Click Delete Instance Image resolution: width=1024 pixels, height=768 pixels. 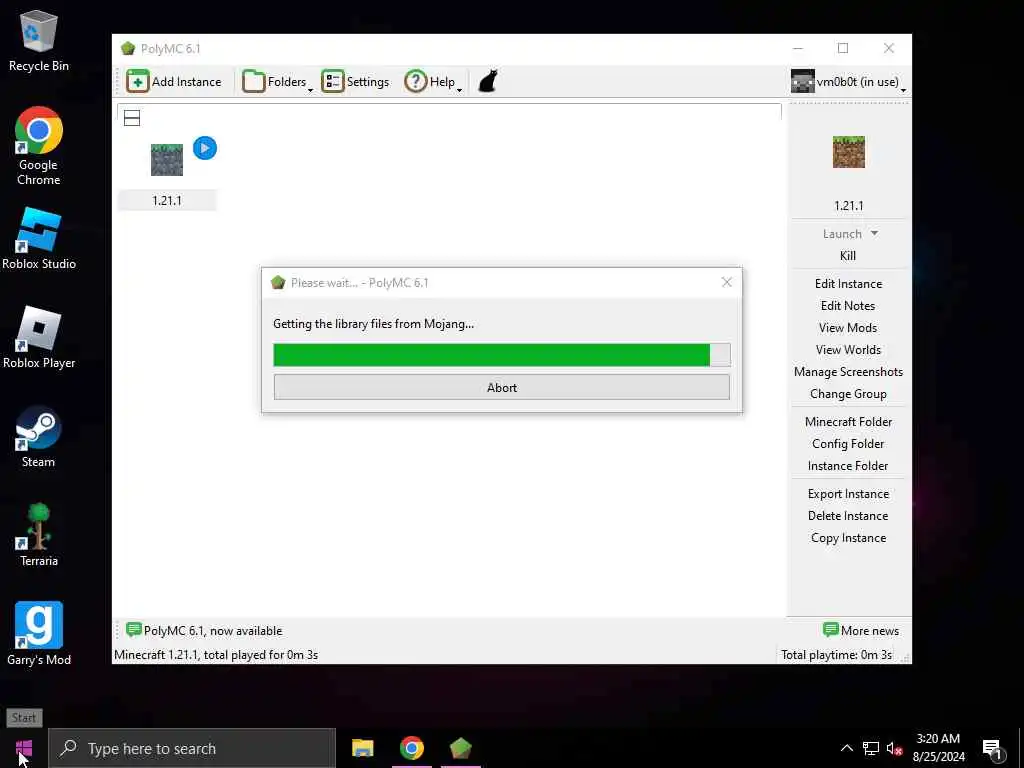click(848, 516)
